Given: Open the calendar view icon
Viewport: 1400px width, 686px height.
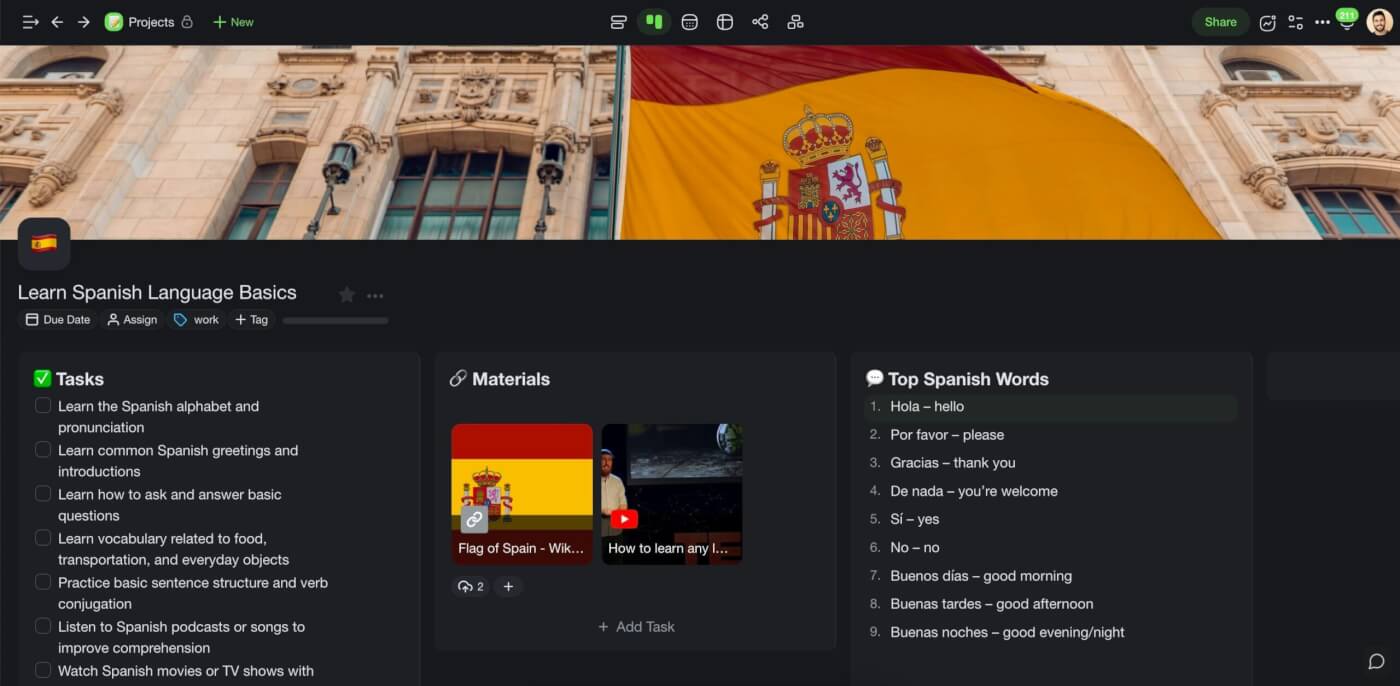Looking at the screenshot, I should [689, 21].
